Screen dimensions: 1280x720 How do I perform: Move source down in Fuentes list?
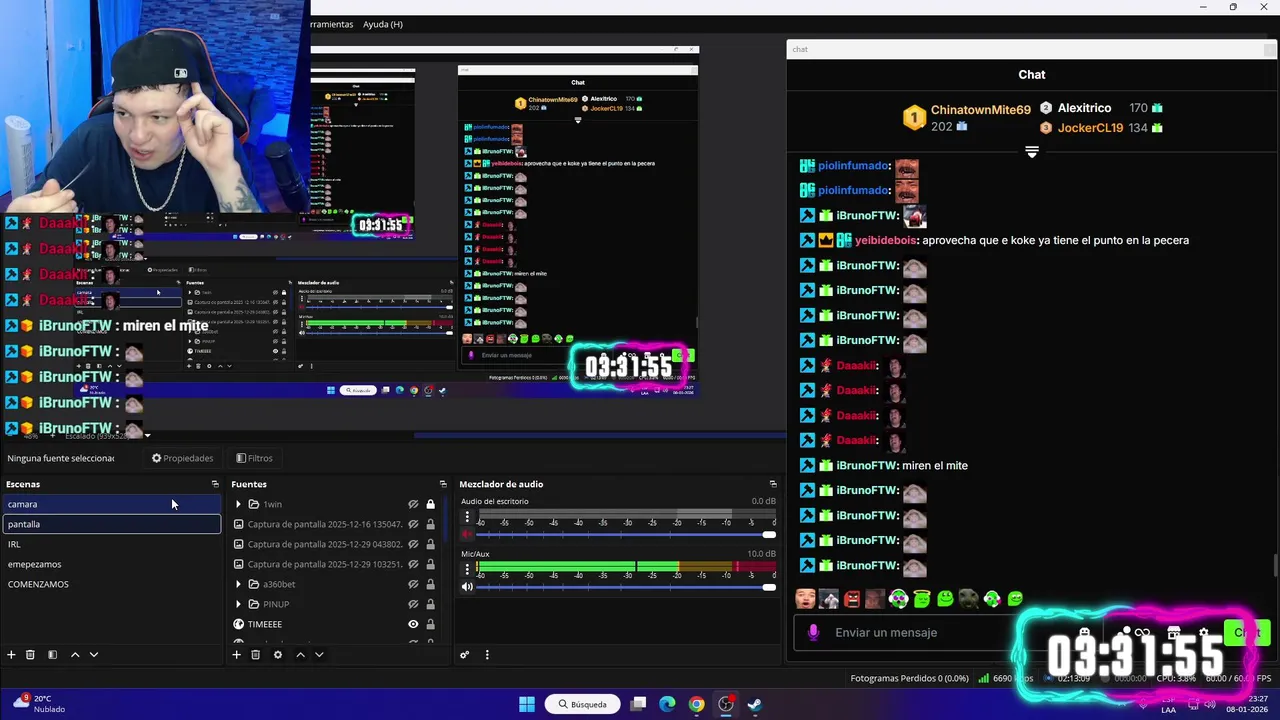click(319, 655)
